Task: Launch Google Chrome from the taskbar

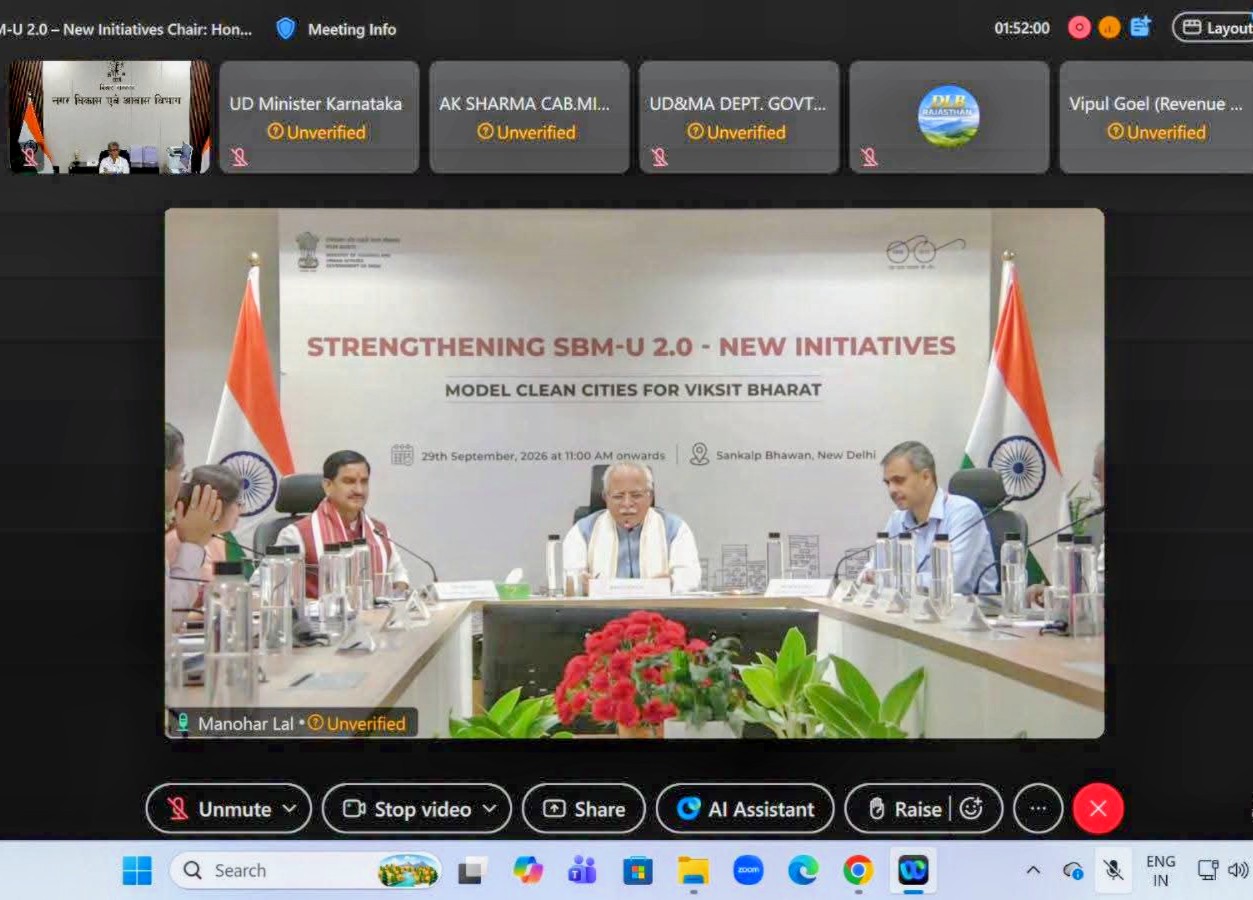Action: pyautogui.click(x=857, y=870)
